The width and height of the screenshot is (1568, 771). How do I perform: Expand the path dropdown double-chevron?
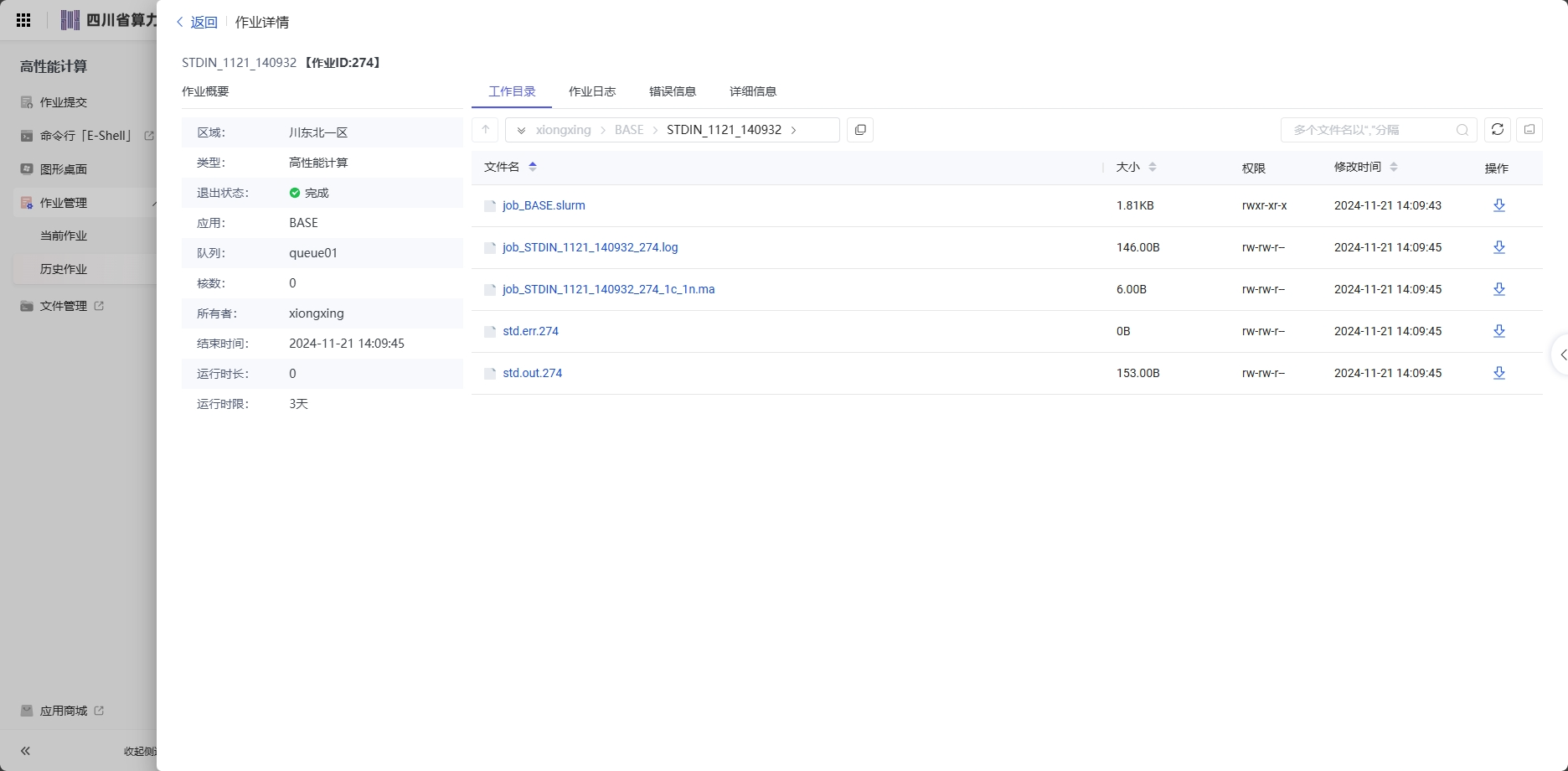point(521,130)
